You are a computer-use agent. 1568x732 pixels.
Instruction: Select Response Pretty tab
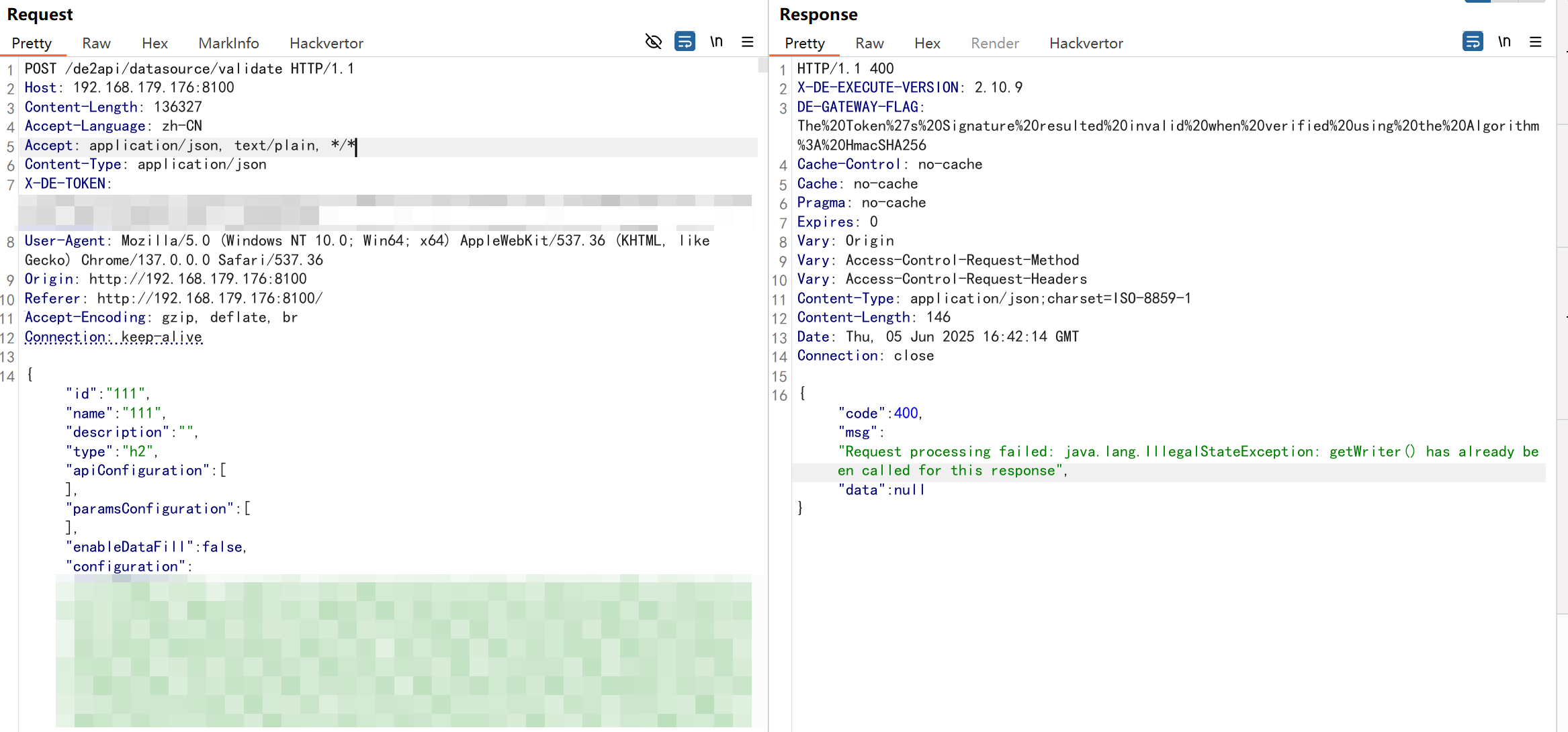[x=804, y=43]
